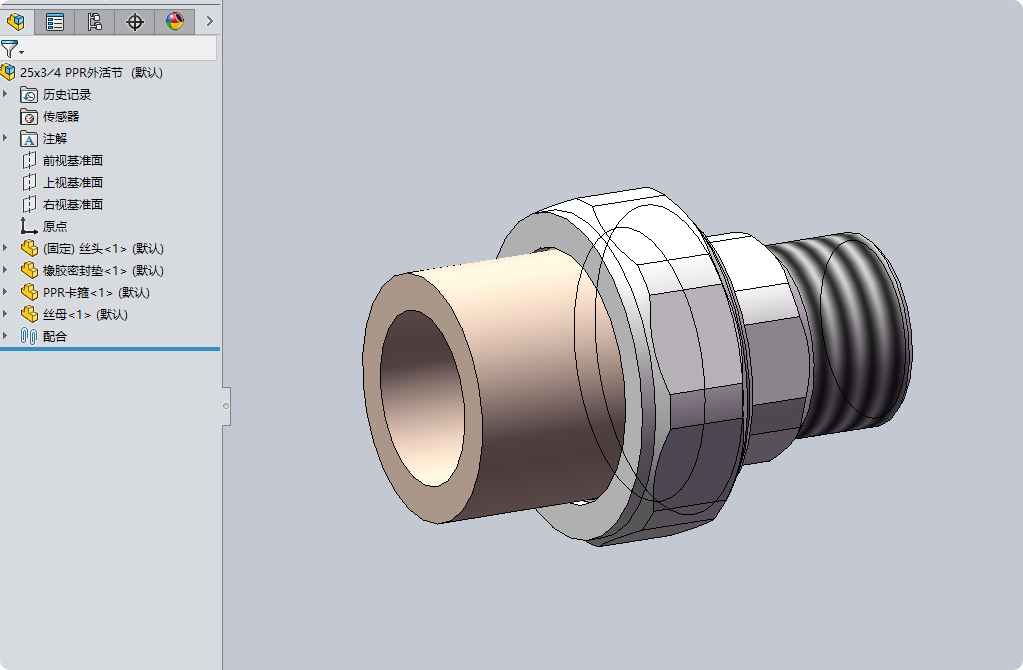1023x670 pixels.
Task: Expand the 丝母<1> component
Action: (x=5, y=314)
